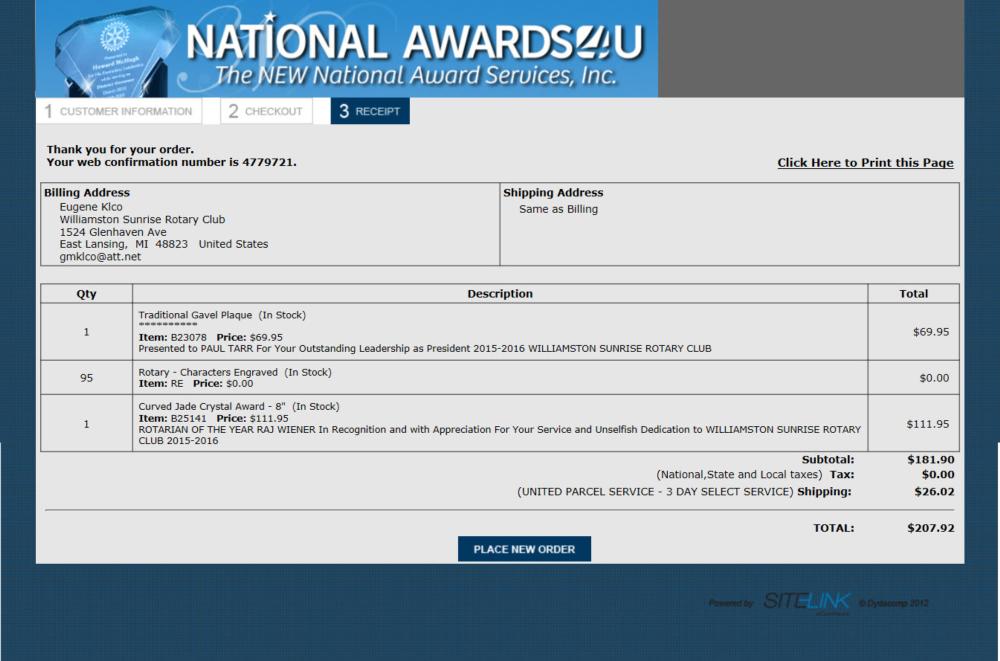Click the PAUL TARR engraving text line
Image resolution: width=1000 pixels, height=661 pixels.
pos(425,349)
